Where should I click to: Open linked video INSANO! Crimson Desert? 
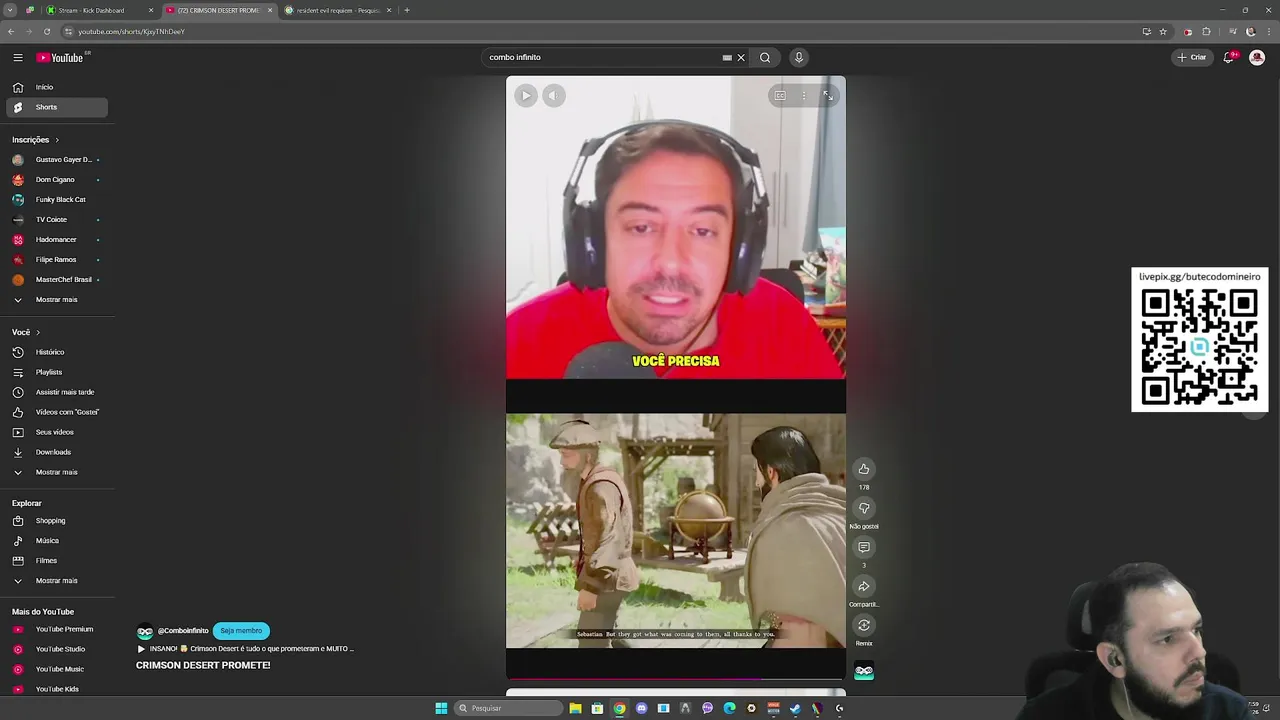(x=246, y=649)
